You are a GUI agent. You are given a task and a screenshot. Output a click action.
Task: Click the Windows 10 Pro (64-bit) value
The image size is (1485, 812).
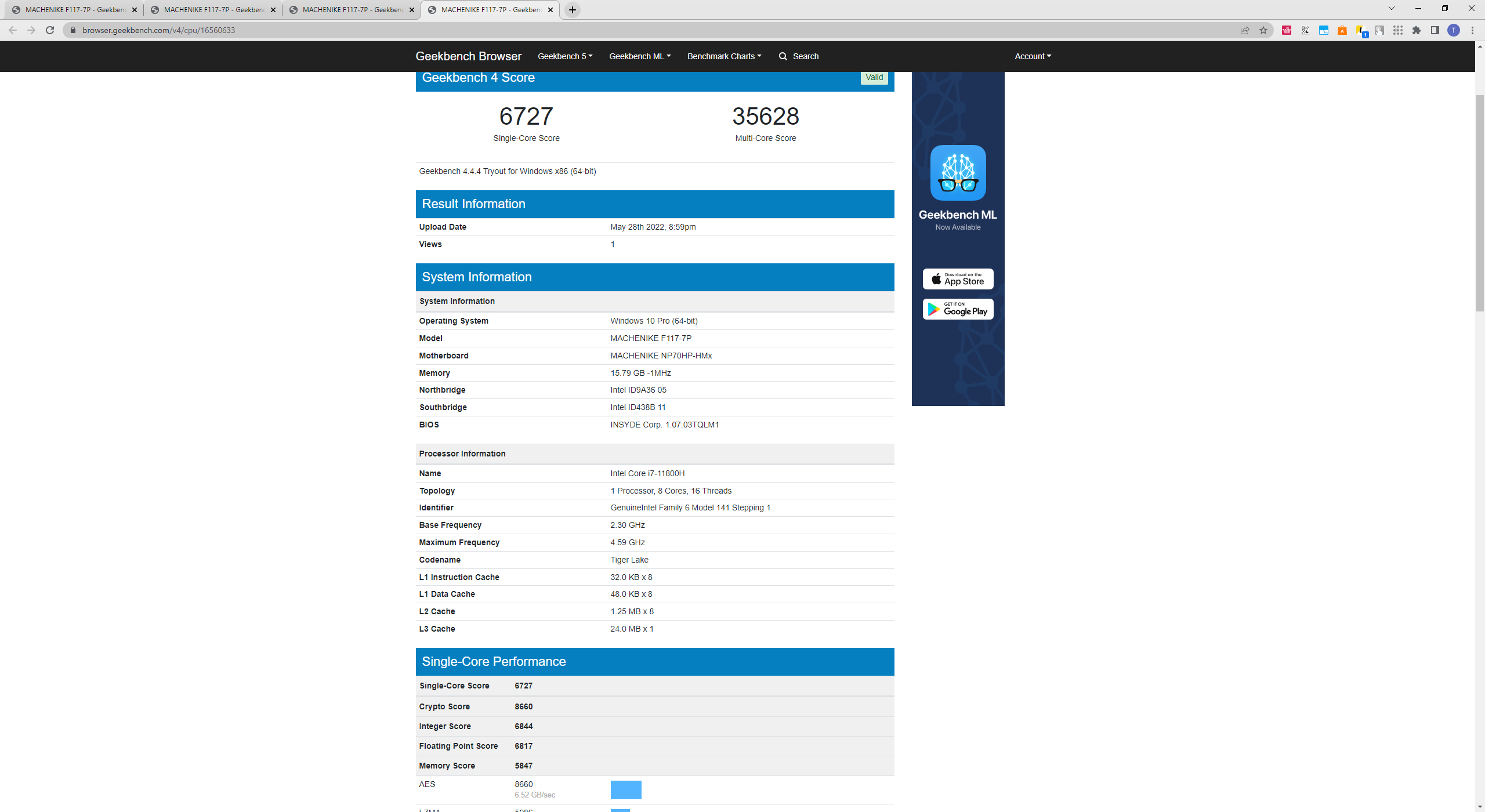tap(654, 321)
